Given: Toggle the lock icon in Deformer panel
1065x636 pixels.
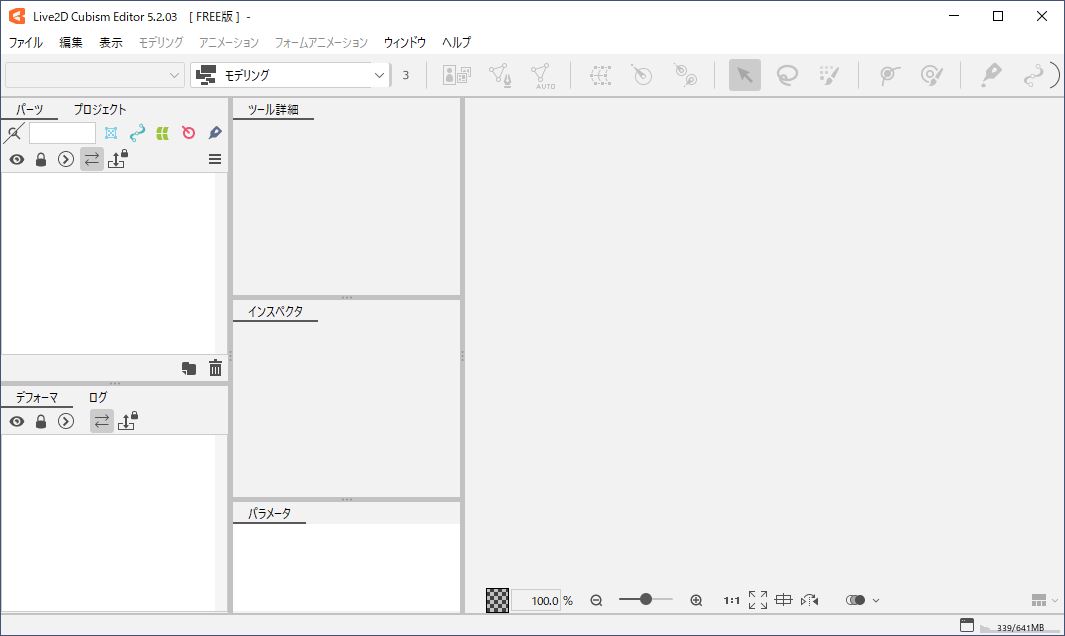Looking at the screenshot, I should click(41, 421).
